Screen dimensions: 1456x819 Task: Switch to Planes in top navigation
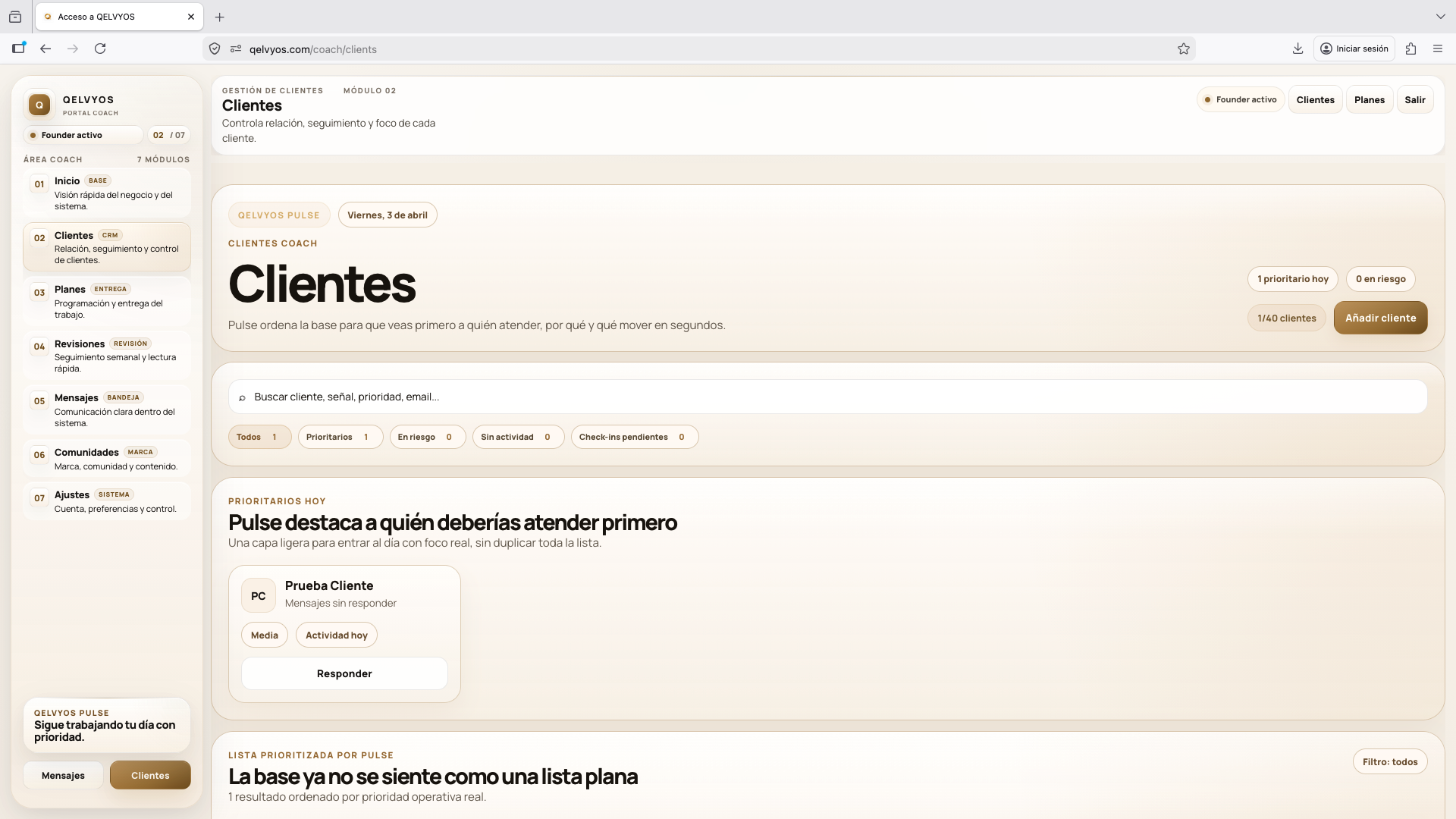[x=1369, y=100]
